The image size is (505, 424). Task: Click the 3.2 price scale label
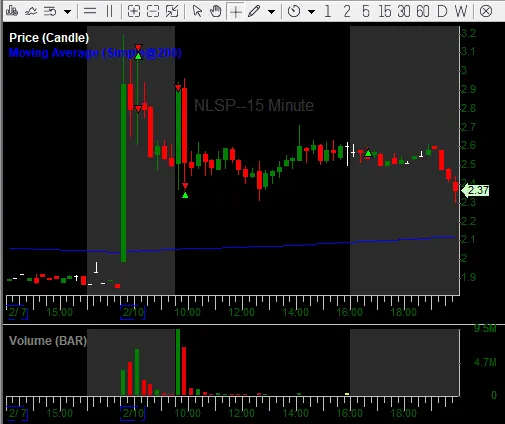[x=468, y=33]
